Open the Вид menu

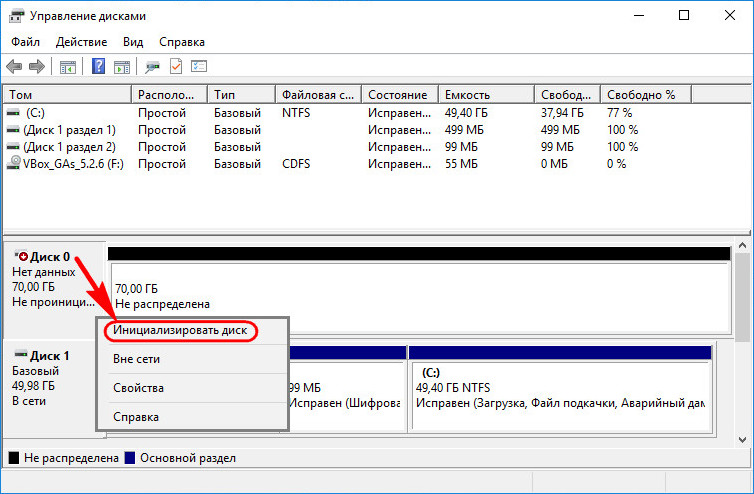133,42
